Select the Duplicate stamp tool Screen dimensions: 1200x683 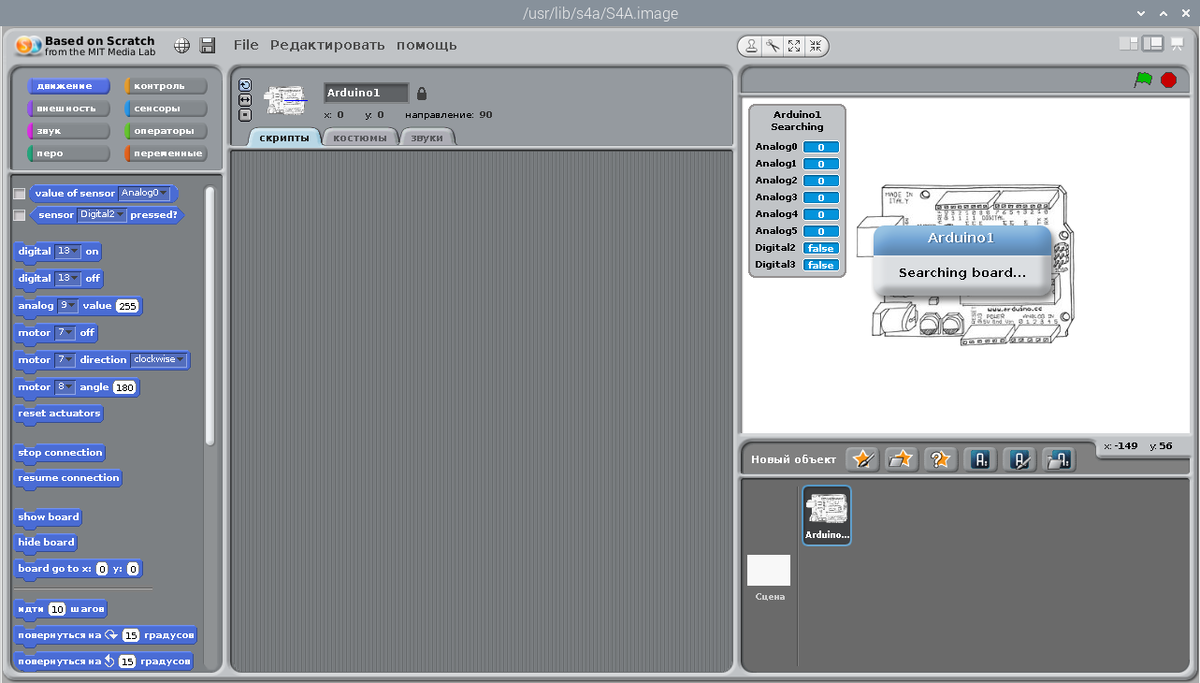click(x=751, y=45)
